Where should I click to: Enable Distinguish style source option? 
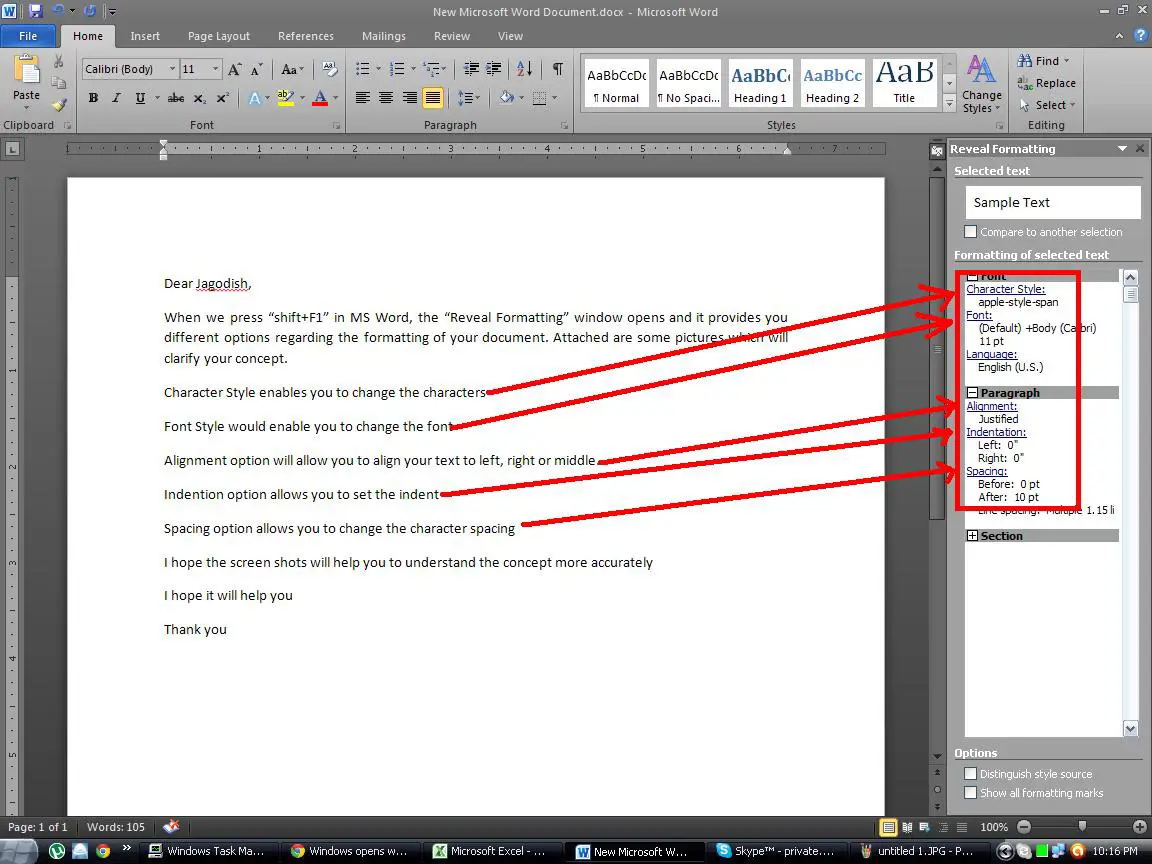pos(971,774)
